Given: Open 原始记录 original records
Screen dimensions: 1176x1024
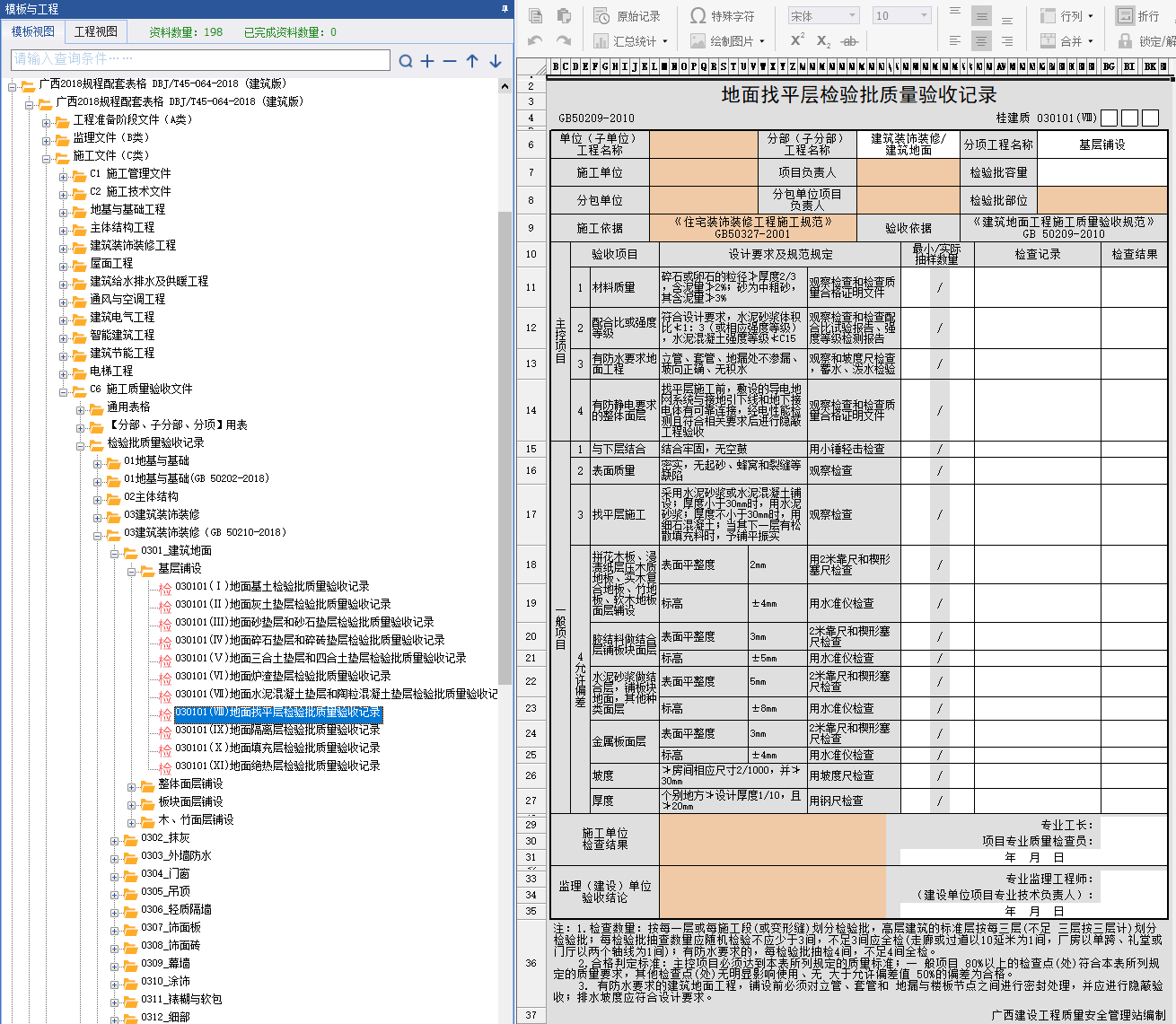Looking at the screenshot, I should pyautogui.click(x=627, y=16).
